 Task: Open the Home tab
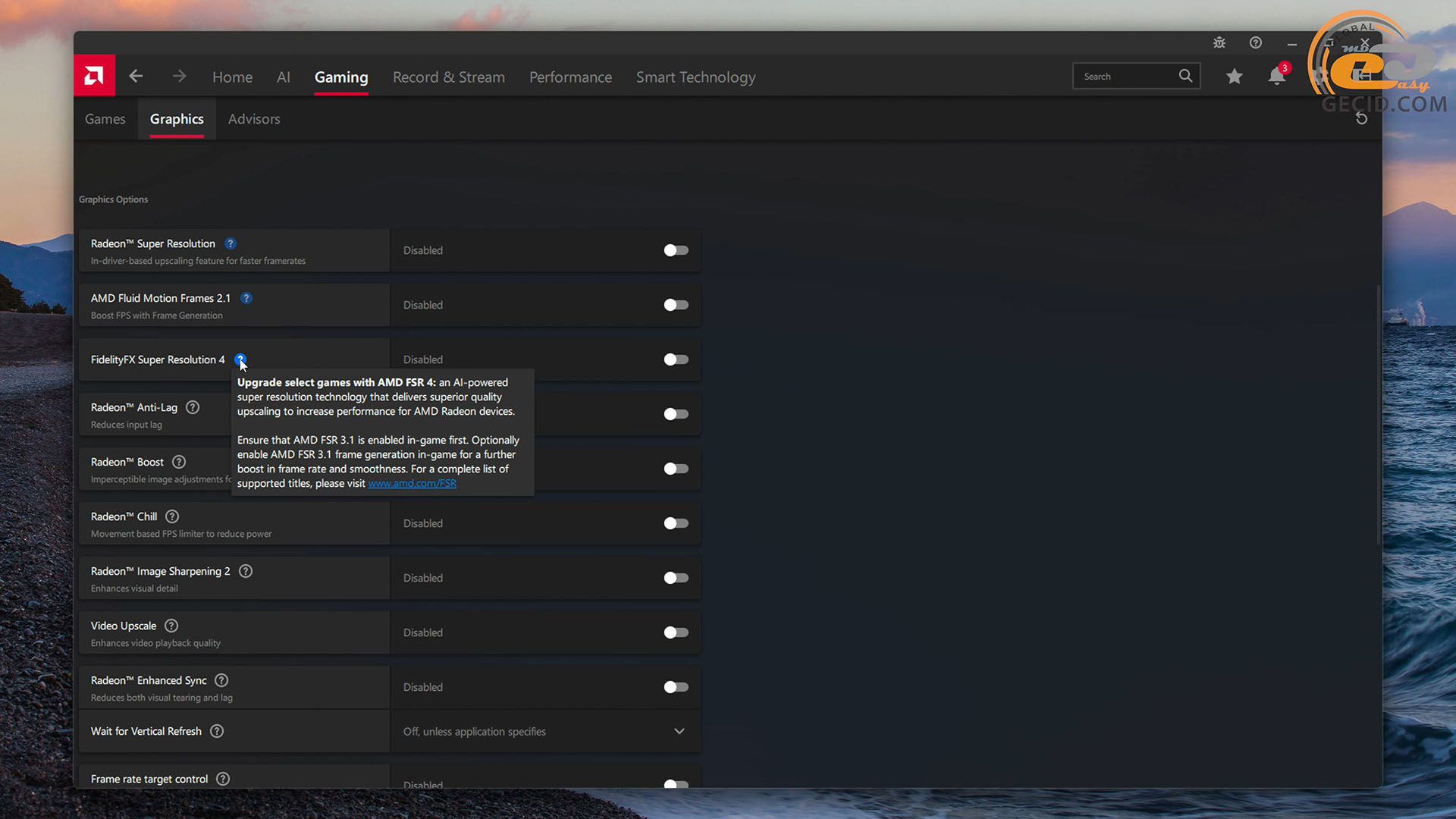pyautogui.click(x=232, y=77)
